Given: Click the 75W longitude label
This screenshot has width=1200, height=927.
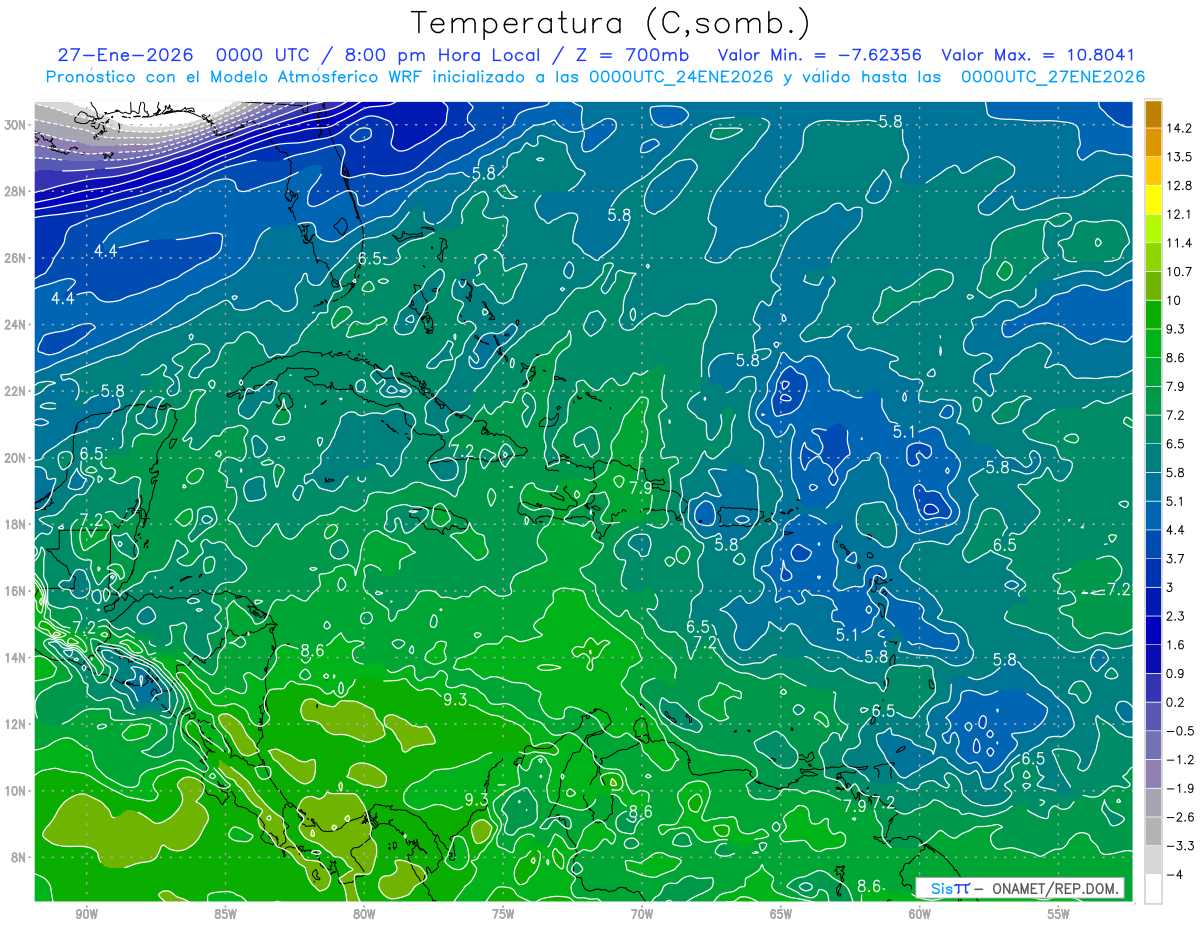Looking at the screenshot, I should (x=503, y=914).
